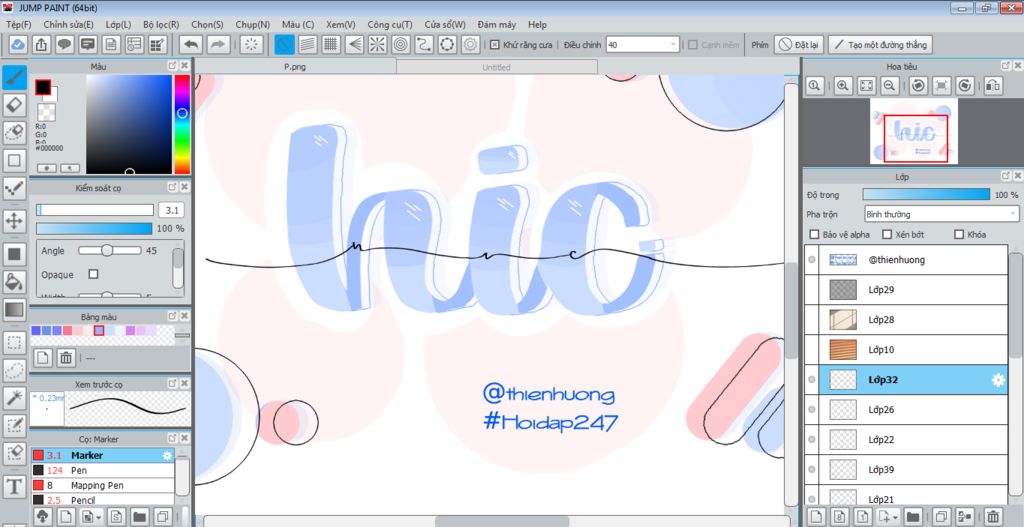Enable the concentric circle snap guide

(401, 44)
